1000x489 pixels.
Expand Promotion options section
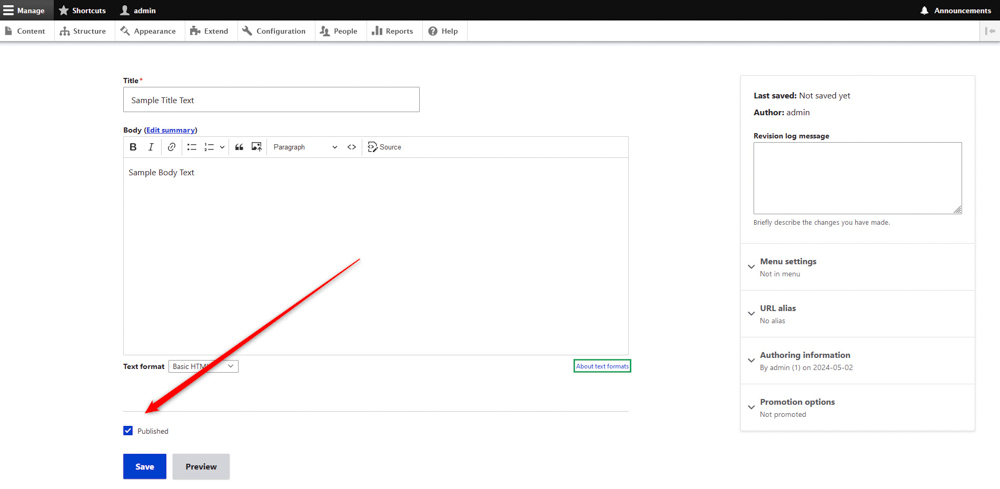point(857,407)
